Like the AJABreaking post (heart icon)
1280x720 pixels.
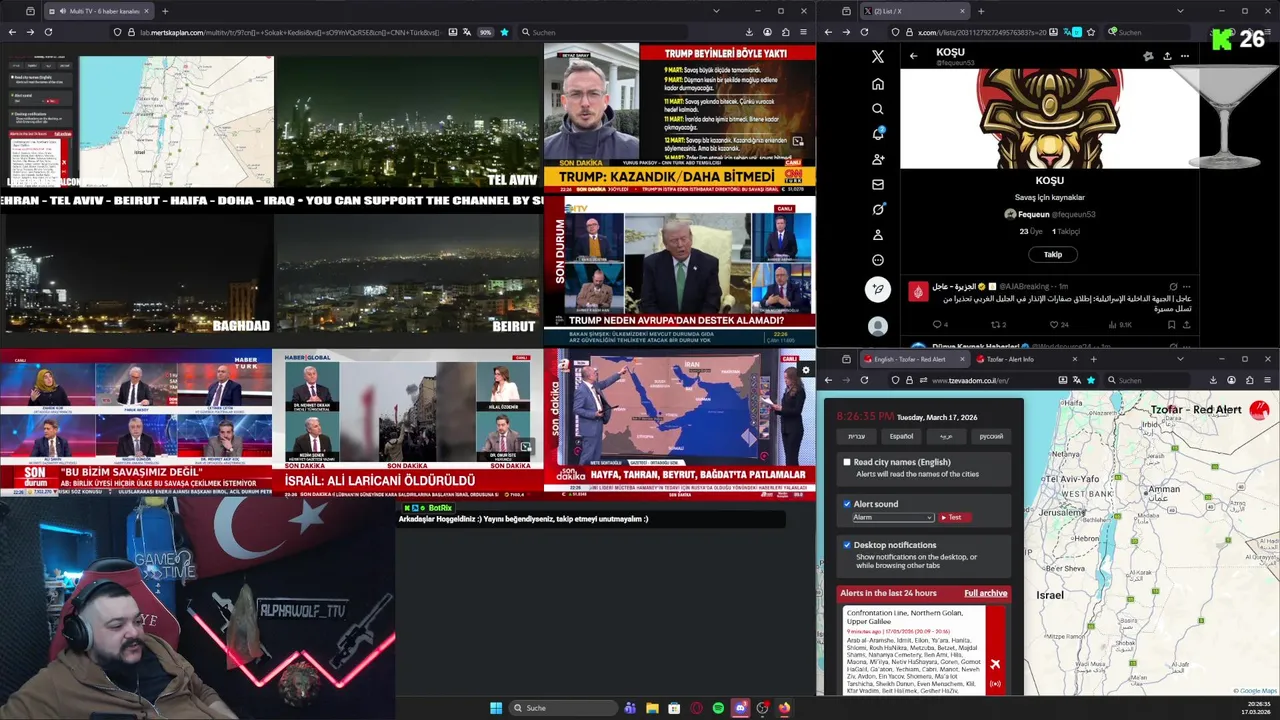pos(1054,324)
